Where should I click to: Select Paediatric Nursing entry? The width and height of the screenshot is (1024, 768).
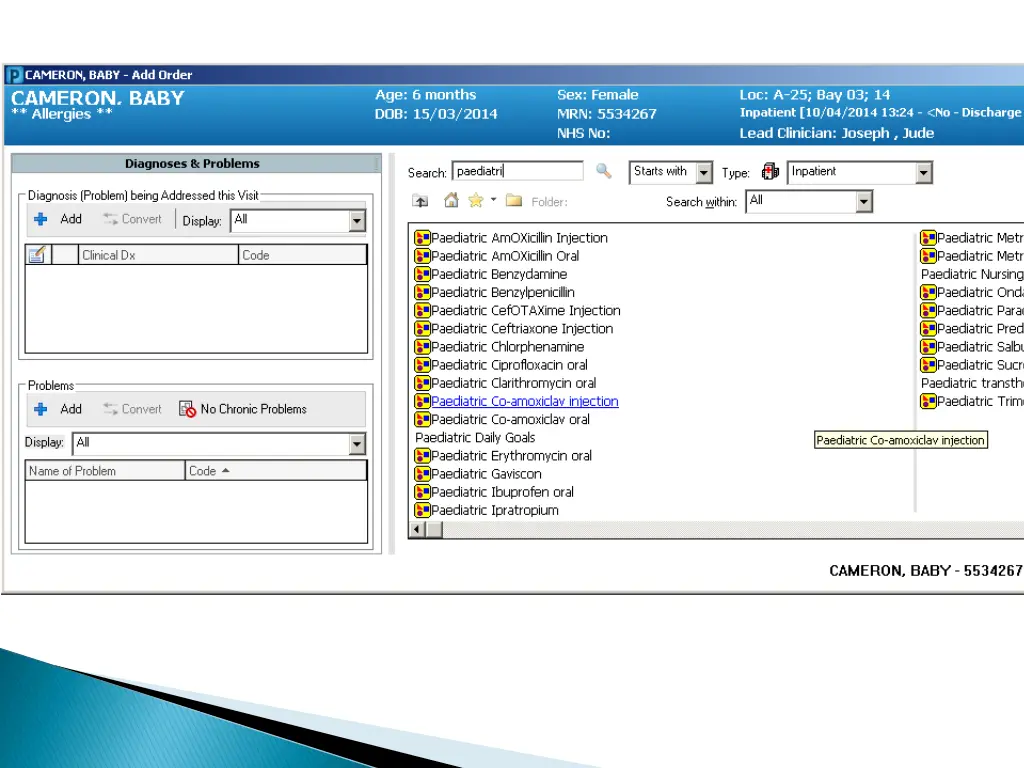(972, 274)
